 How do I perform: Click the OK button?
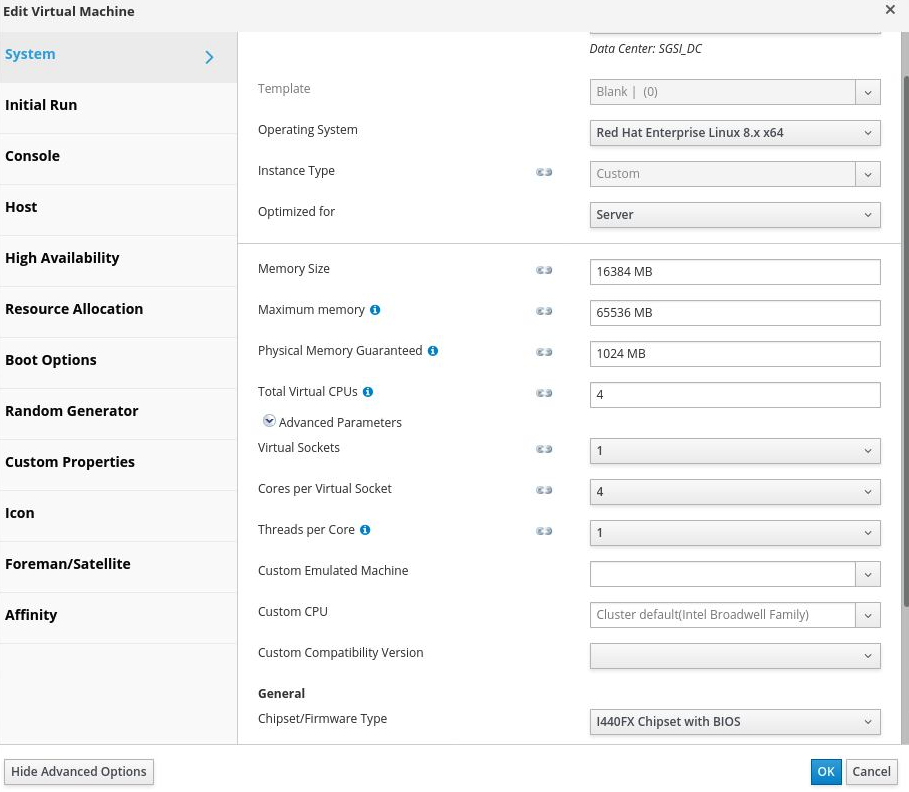pyautogui.click(x=825, y=771)
